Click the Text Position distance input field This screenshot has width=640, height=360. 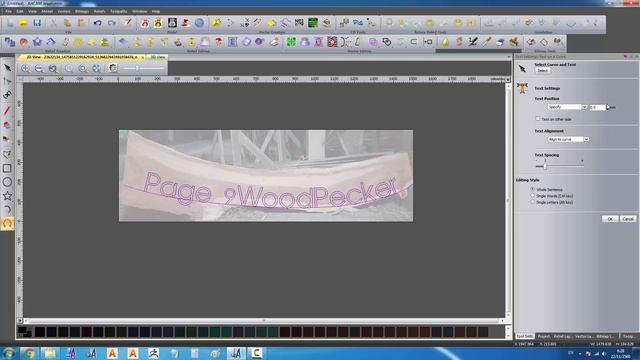[597, 107]
